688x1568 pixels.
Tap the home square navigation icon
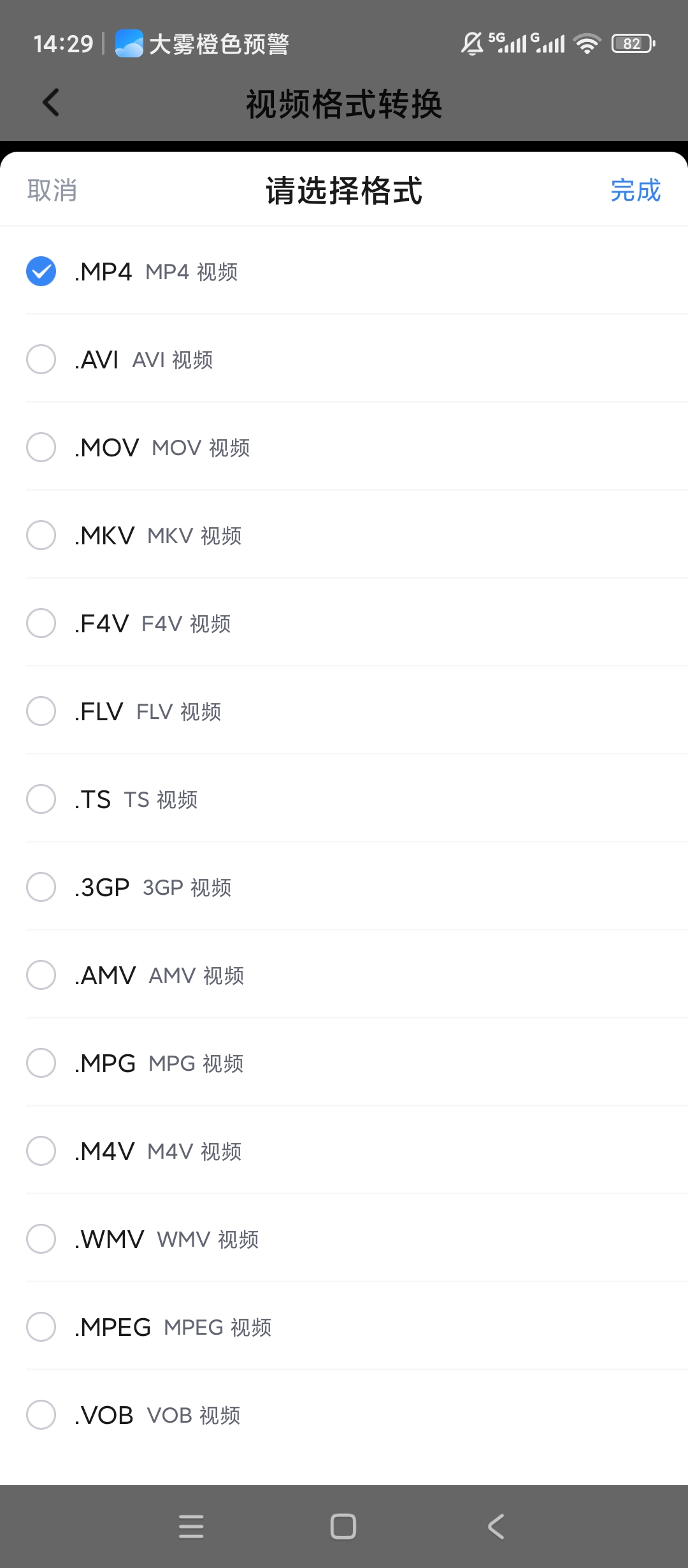[343, 1527]
